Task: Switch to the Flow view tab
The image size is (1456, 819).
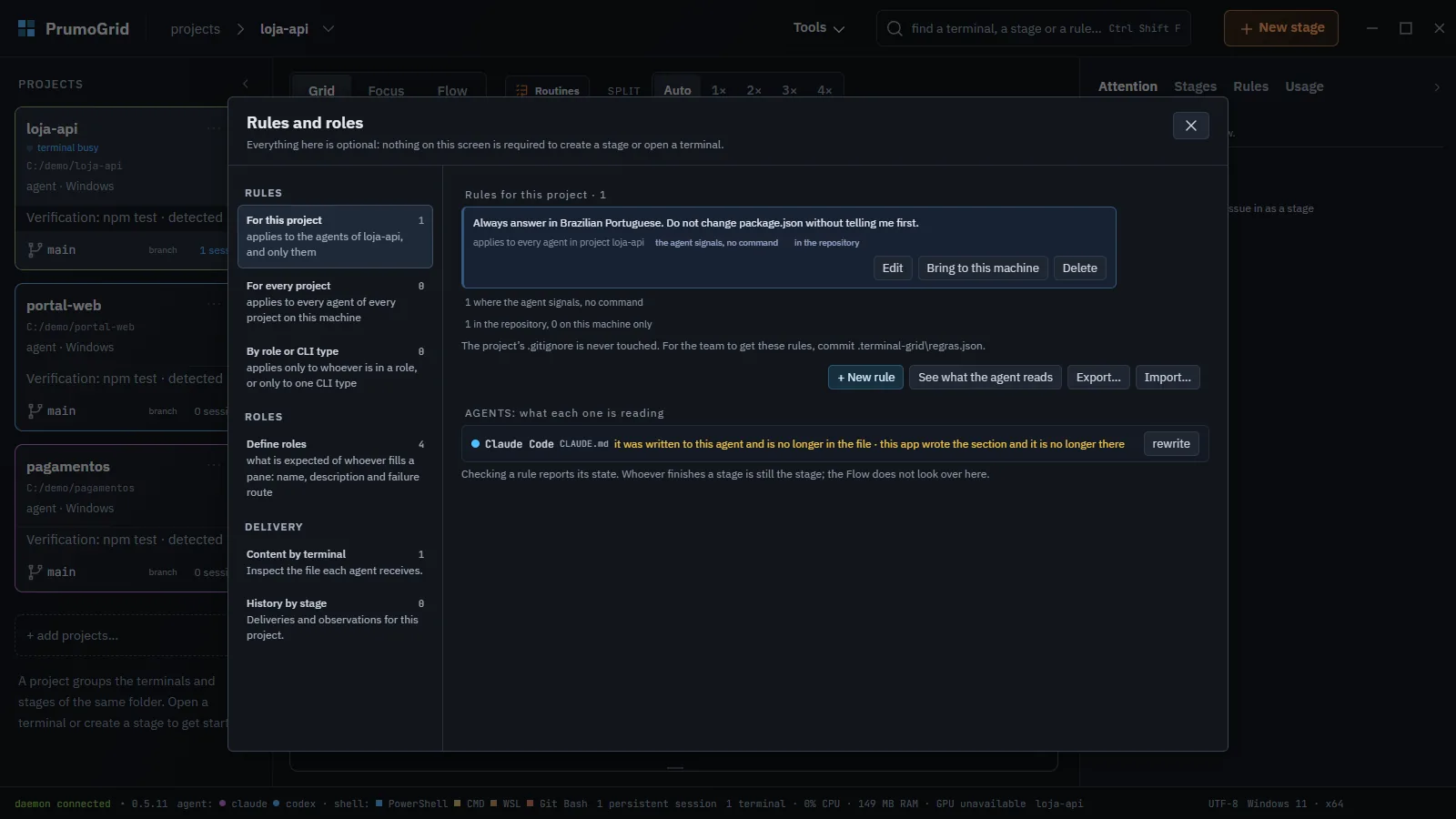Action: pyautogui.click(x=452, y=91)
